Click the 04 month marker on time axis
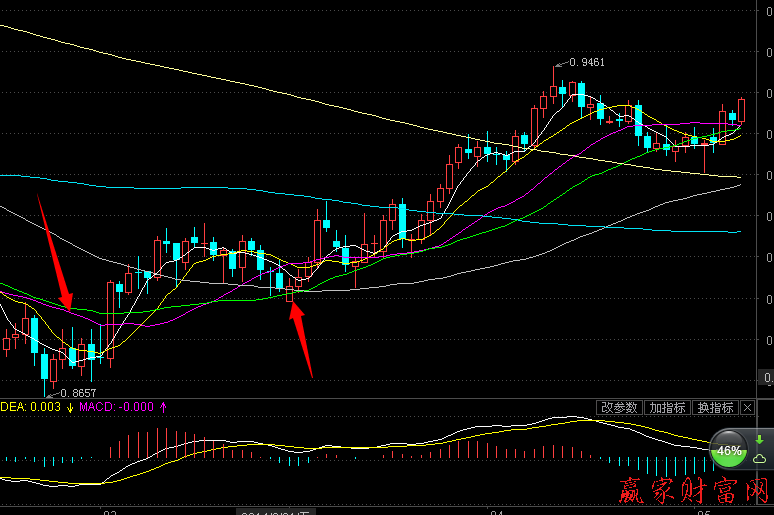The image size is (774, 515). [497, 511]
